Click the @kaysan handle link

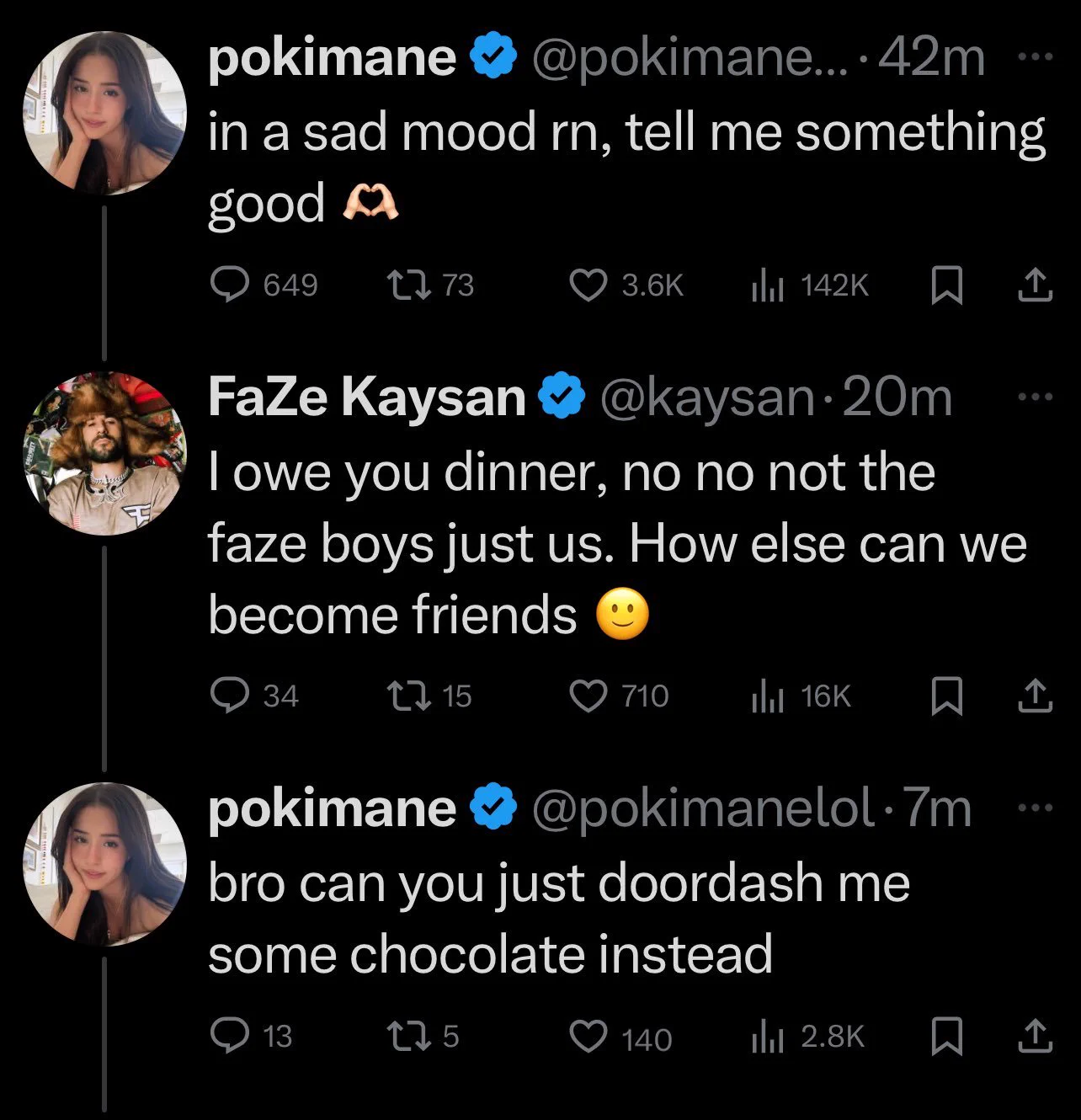click(x=707, y=397)
